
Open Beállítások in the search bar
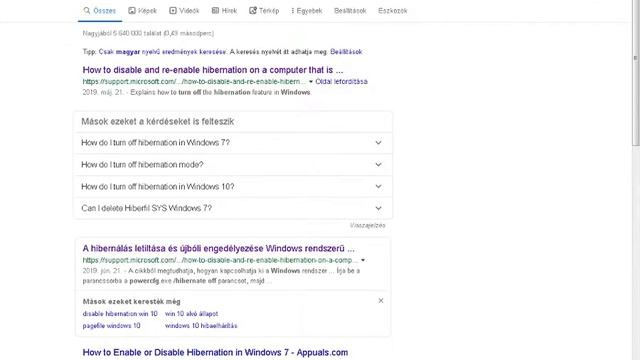click(x=350, y=11)
